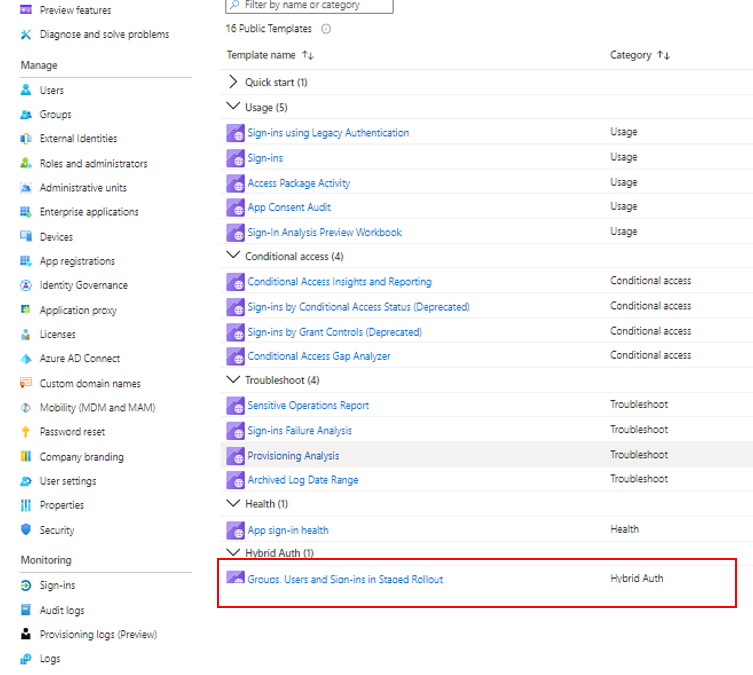Screen dimensions: 753x675
Task: Open Conditional Access Gap Analyzer workbook
Action: [x=319, y=356]
